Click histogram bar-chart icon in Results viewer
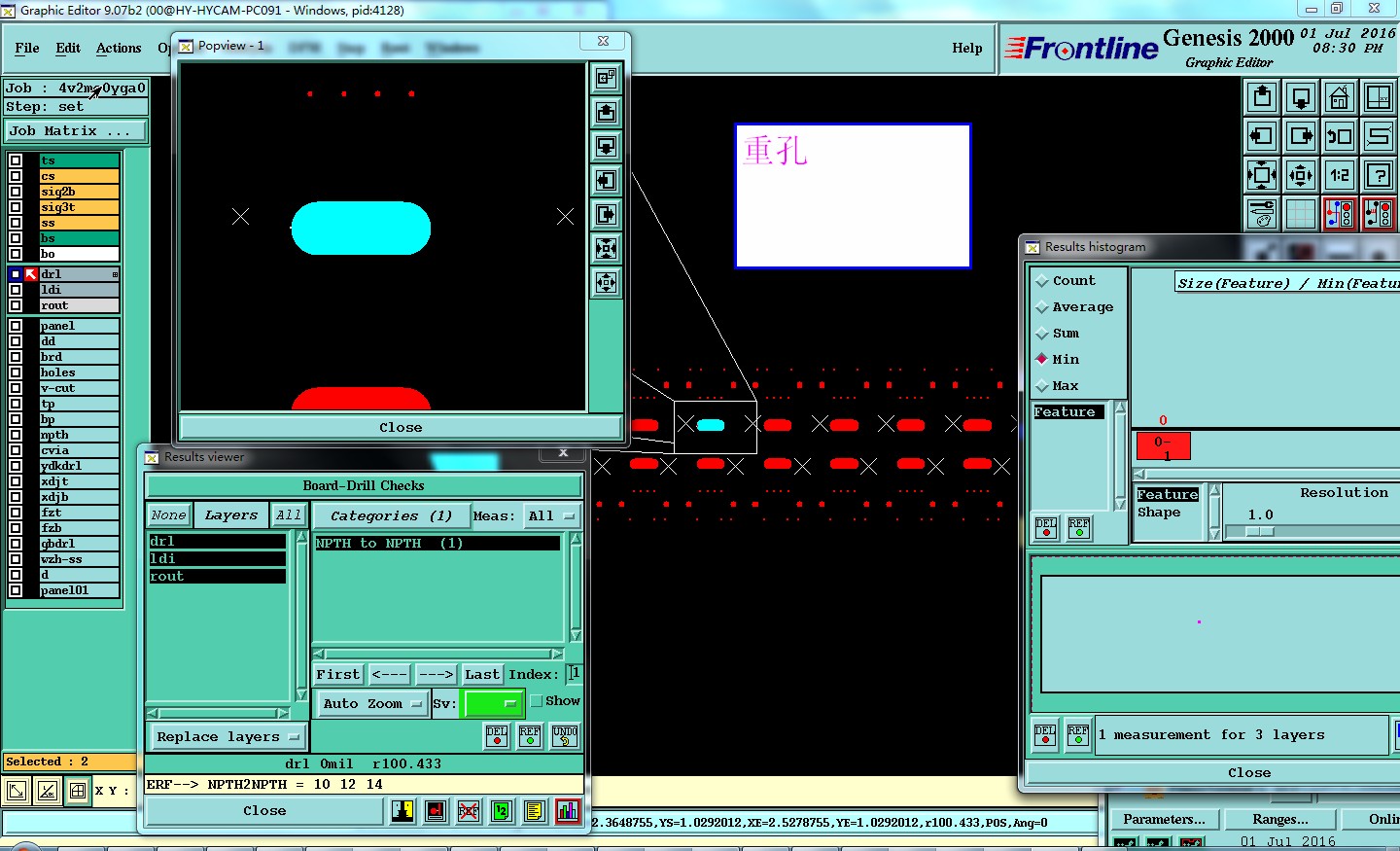Image resolution: width=1400 pixels, height=851 pixels. click(568, 810)
